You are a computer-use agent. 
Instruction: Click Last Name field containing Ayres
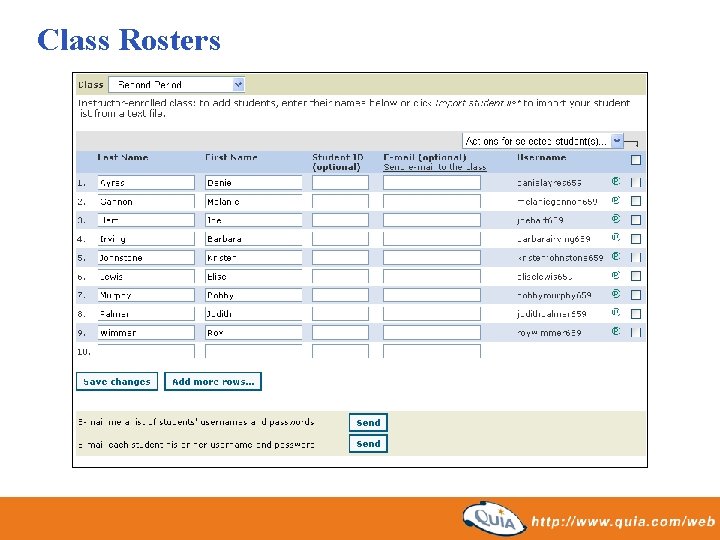tap(146, 182)
